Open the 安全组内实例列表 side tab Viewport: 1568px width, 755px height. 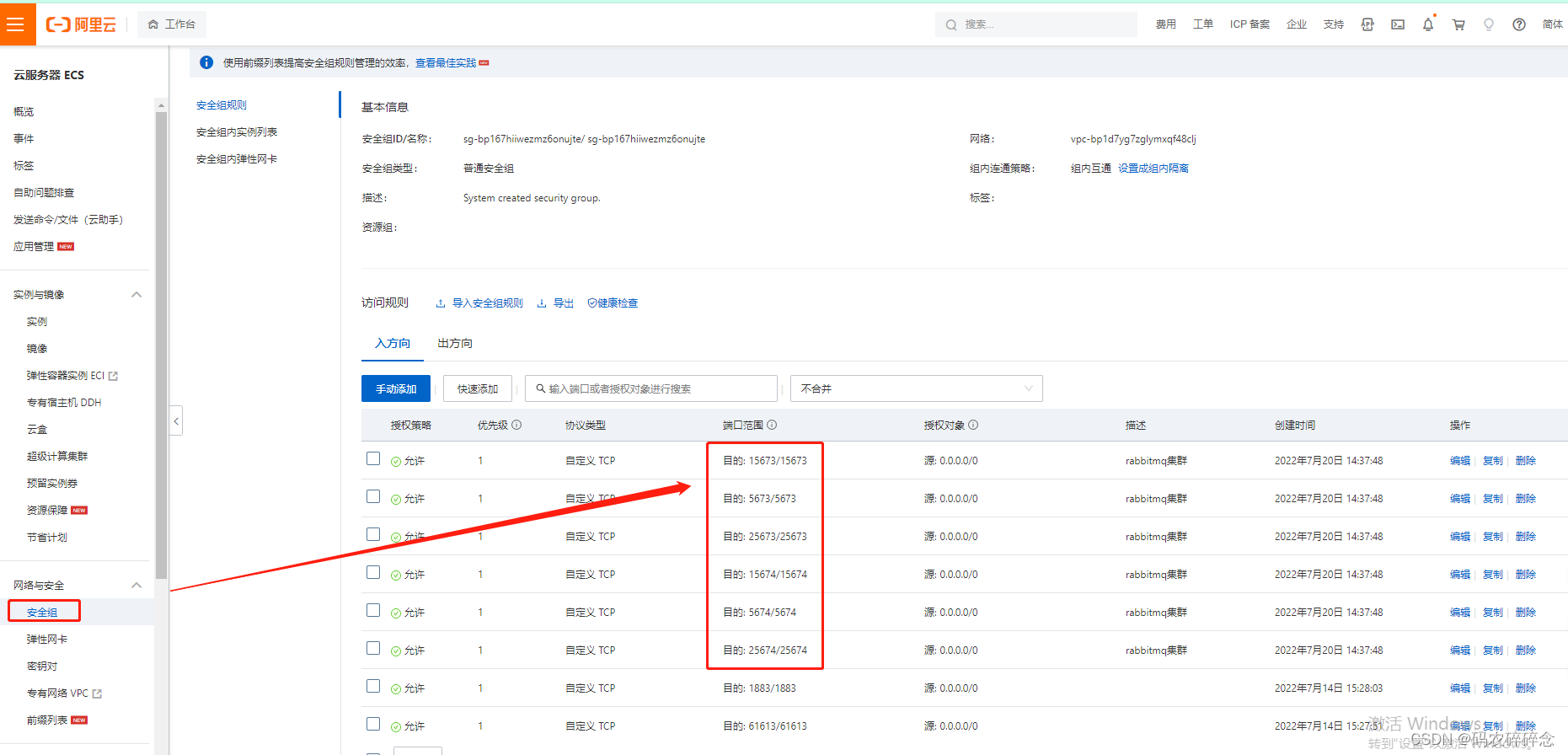(237, 132)
